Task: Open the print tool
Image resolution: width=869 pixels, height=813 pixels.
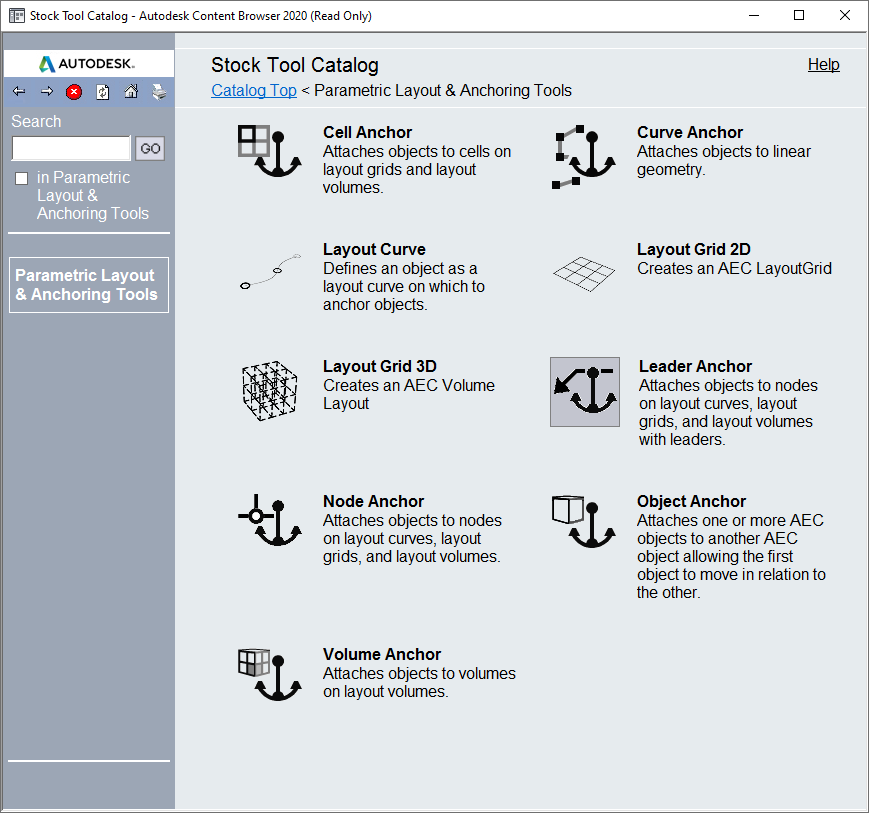Action: click(x=159, y=91)
